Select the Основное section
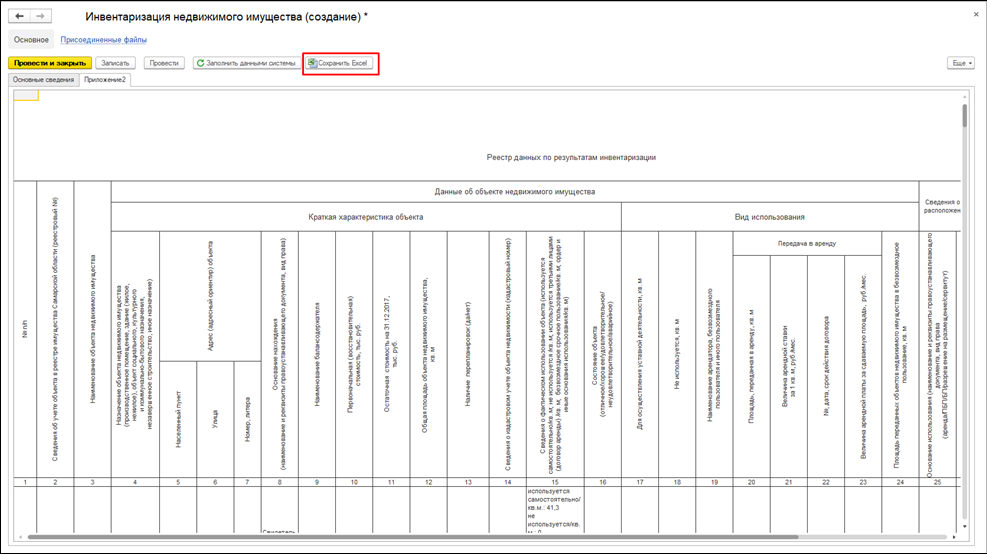The image size is (987, 555). tap(31, 40)
